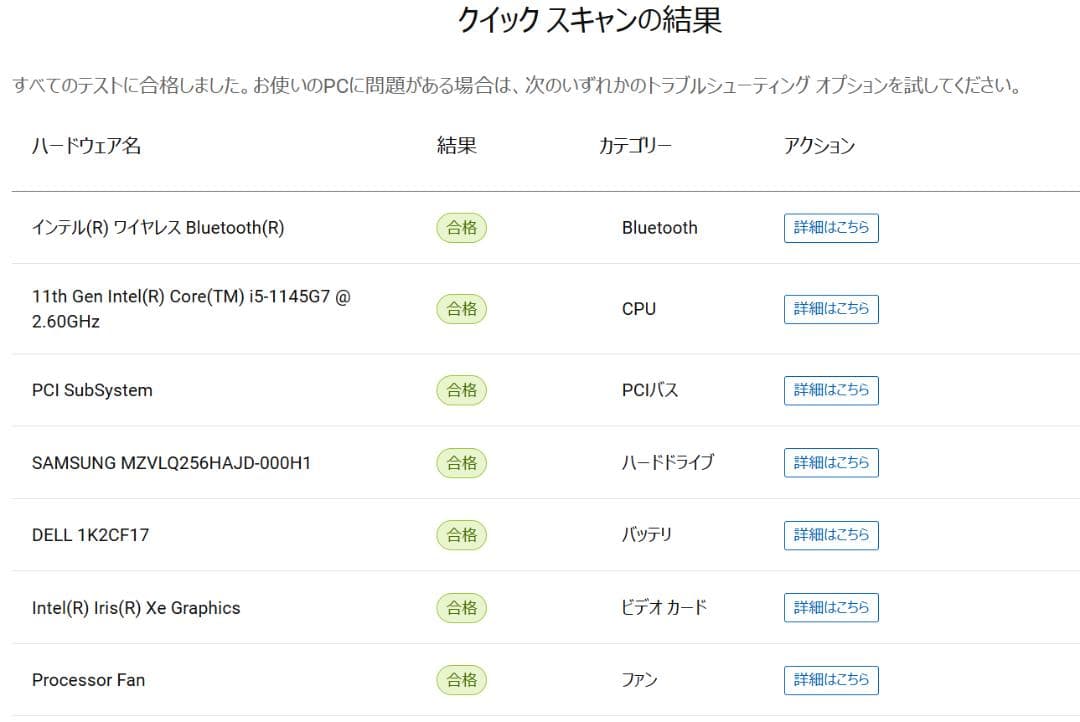This screenshot has width=1080, height=722.
Task: Click the 合格 badge for the battery row
Action: (x=461, y=535)
